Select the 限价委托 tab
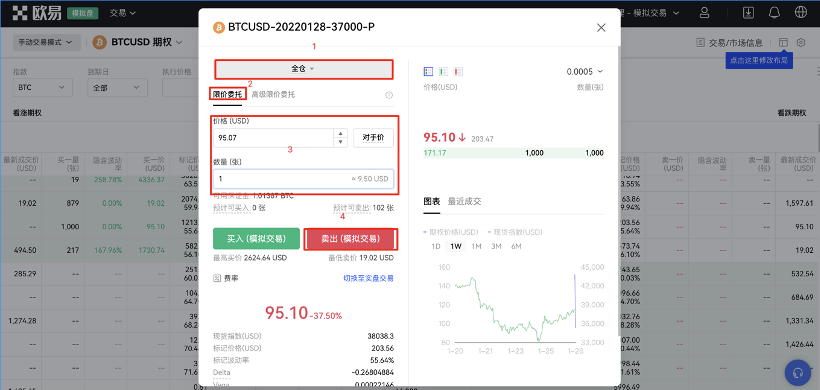 [227, 95]
